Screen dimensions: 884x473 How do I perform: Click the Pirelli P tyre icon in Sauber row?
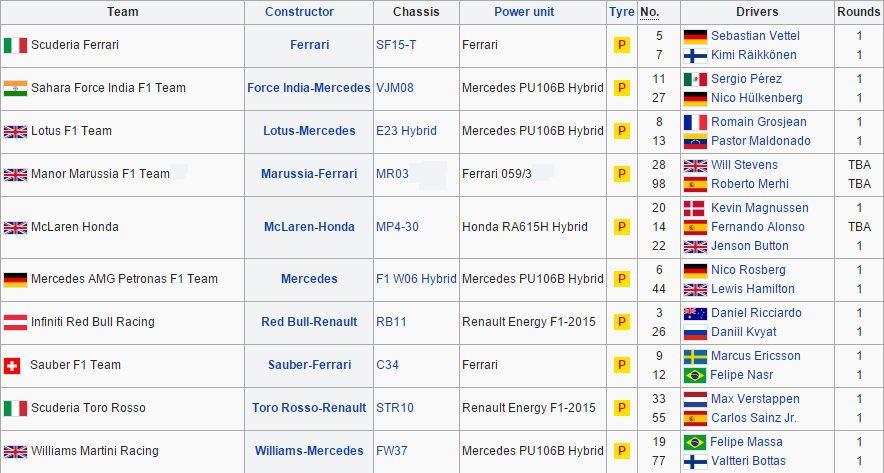tap(621, 365)
